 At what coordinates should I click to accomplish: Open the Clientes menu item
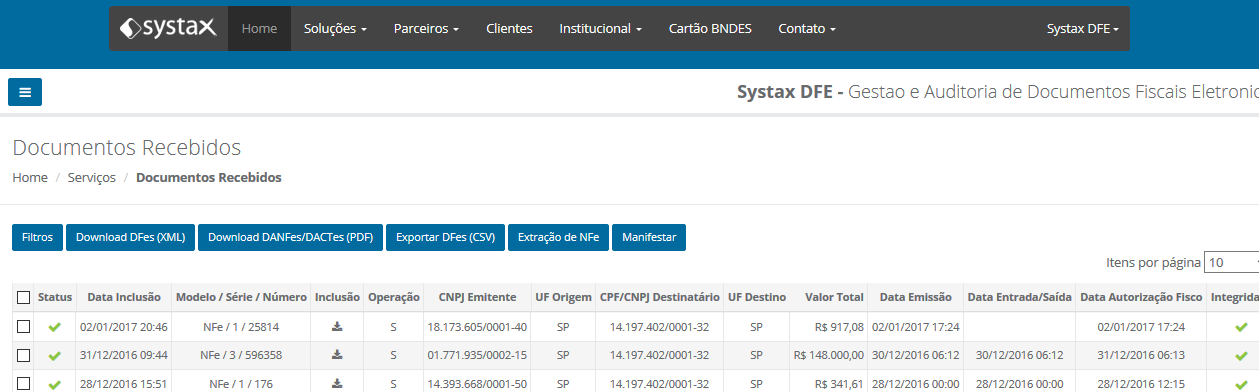(x=509, y=29)
